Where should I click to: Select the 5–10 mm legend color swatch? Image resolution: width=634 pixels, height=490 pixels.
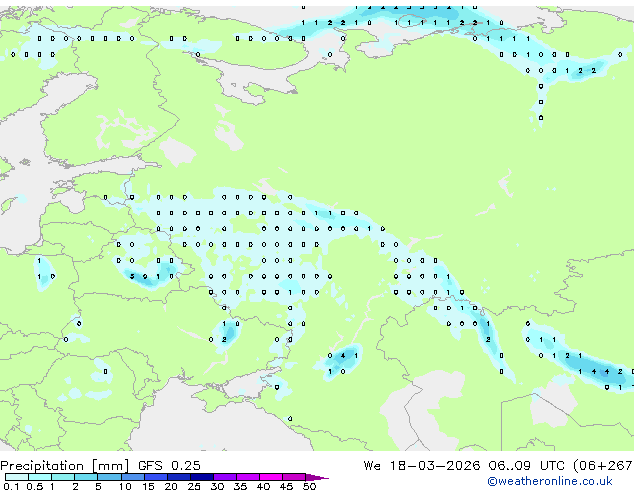point(109,477)
